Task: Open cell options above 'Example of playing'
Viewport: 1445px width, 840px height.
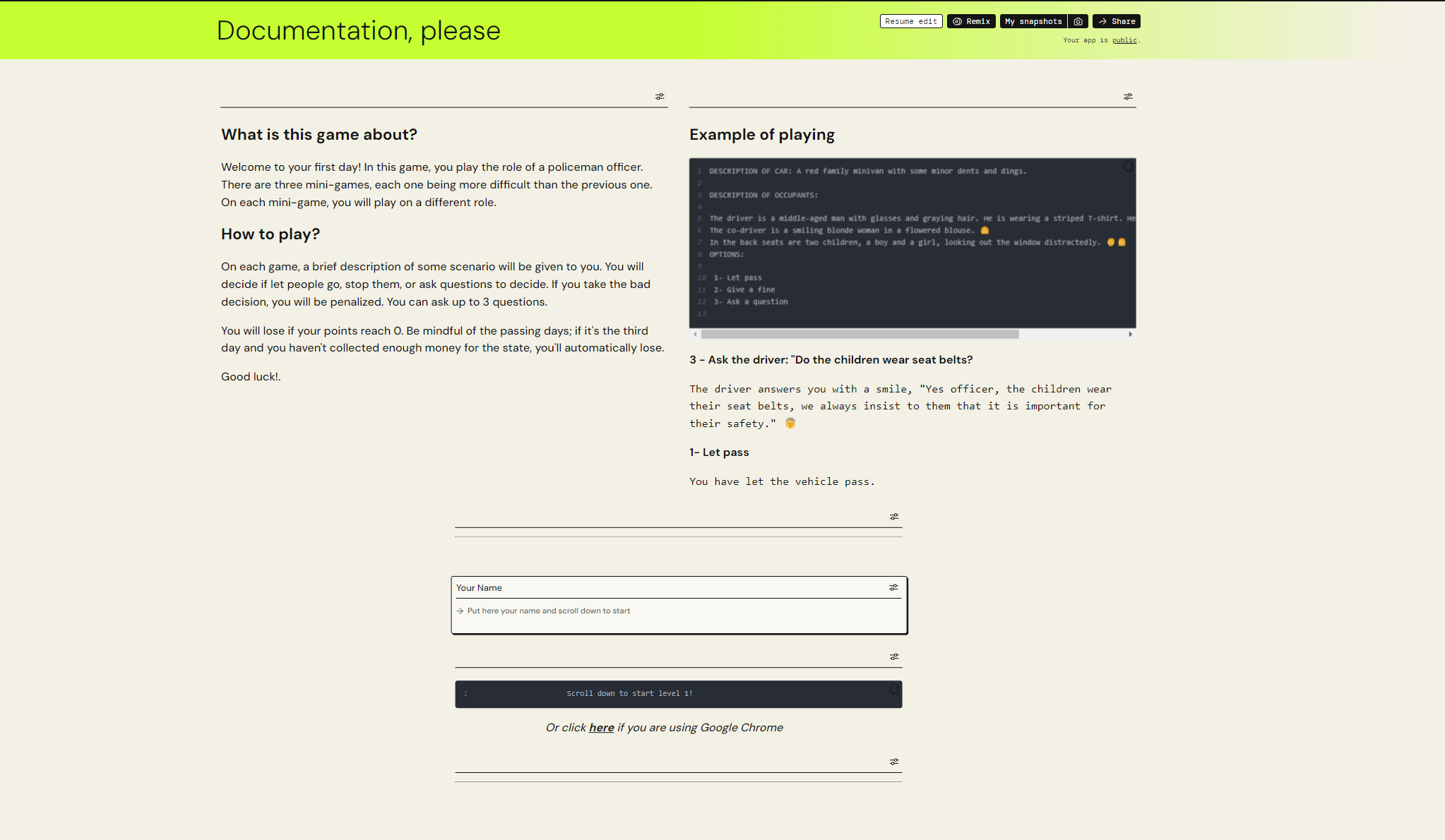Action: 1128,96
